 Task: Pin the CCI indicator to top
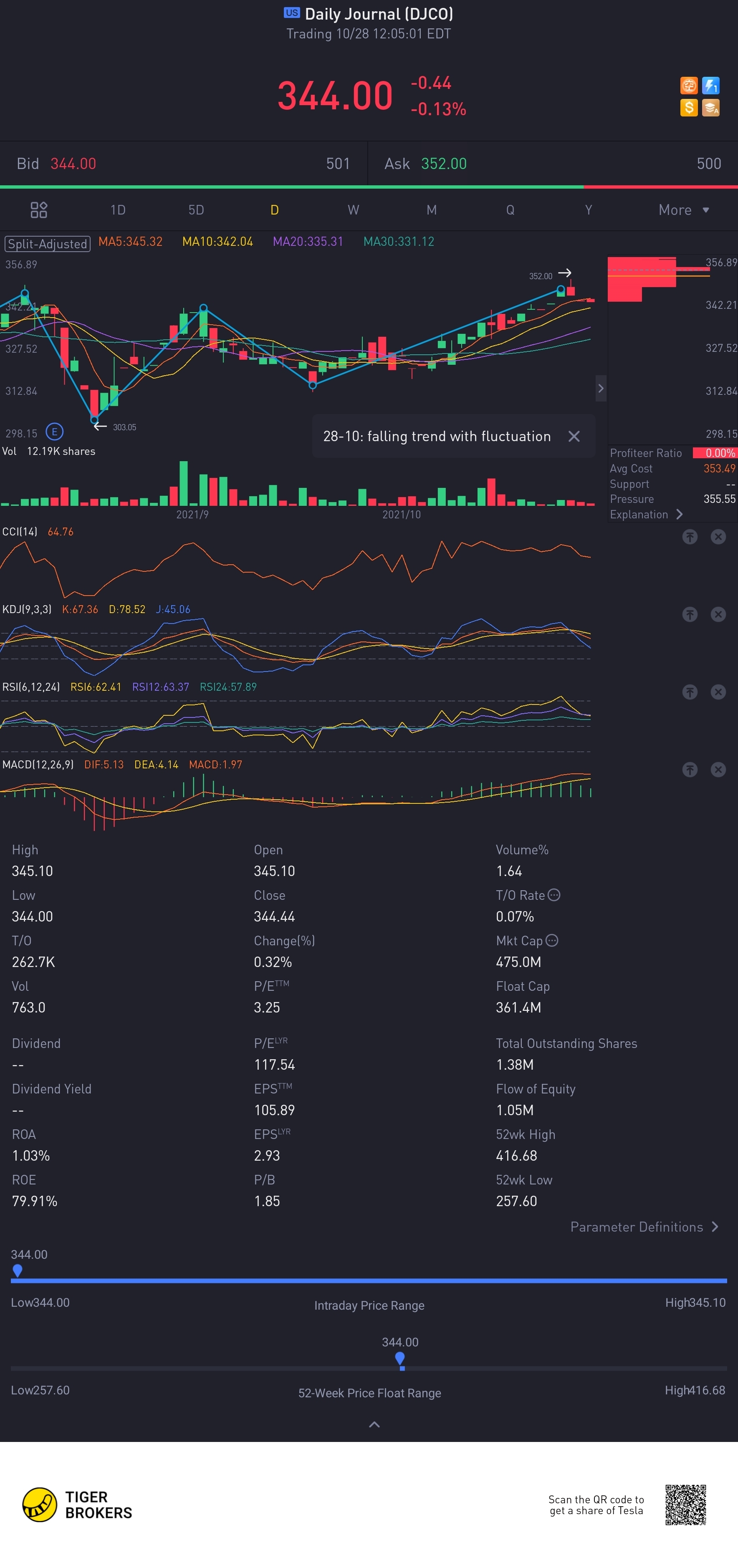tap(689, 537)
